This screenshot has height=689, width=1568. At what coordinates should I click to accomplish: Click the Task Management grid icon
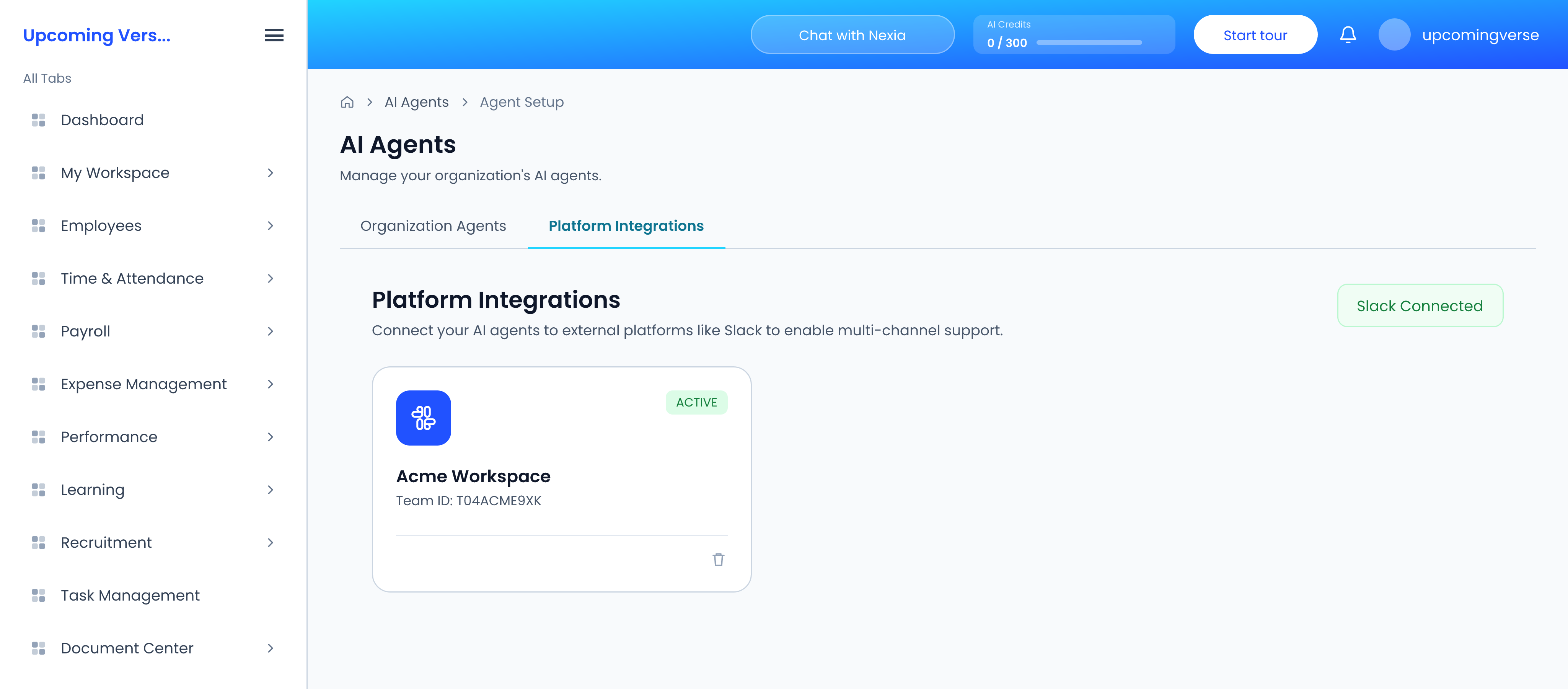tap(38, 595)
